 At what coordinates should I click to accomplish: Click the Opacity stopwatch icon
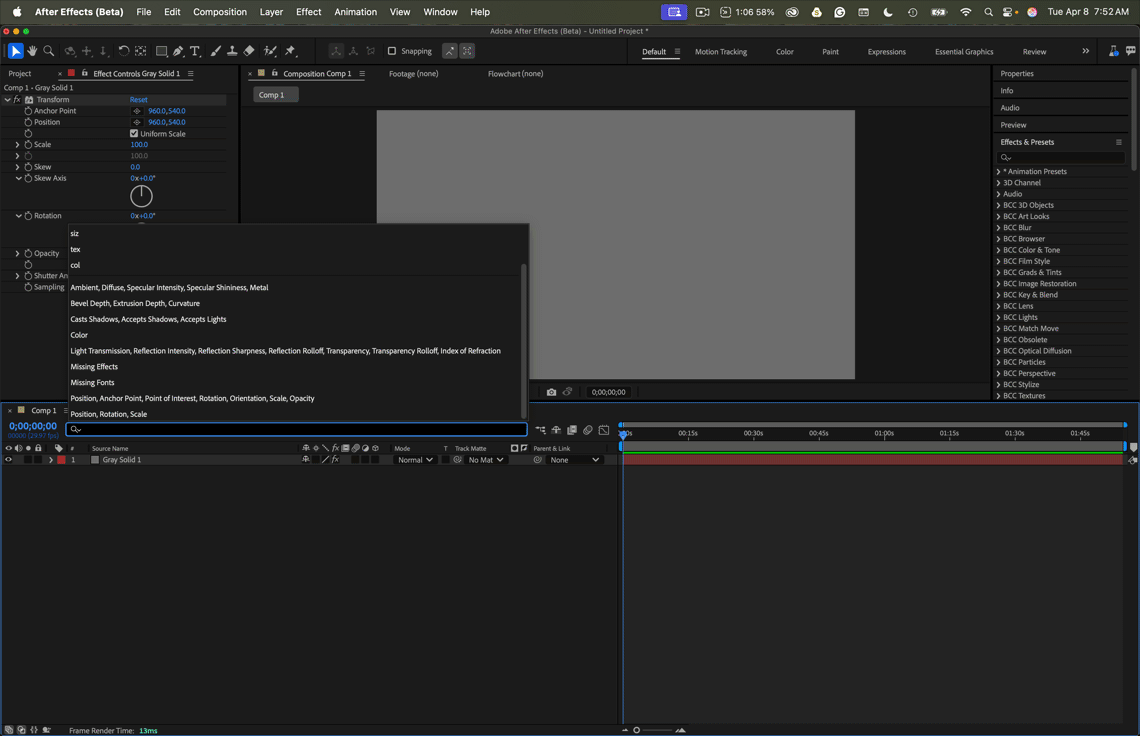click(x=28, y=253)
